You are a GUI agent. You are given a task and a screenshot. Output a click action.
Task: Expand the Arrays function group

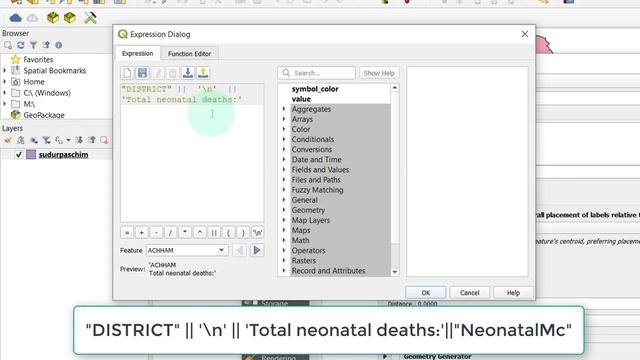click(x=284, y=119)
